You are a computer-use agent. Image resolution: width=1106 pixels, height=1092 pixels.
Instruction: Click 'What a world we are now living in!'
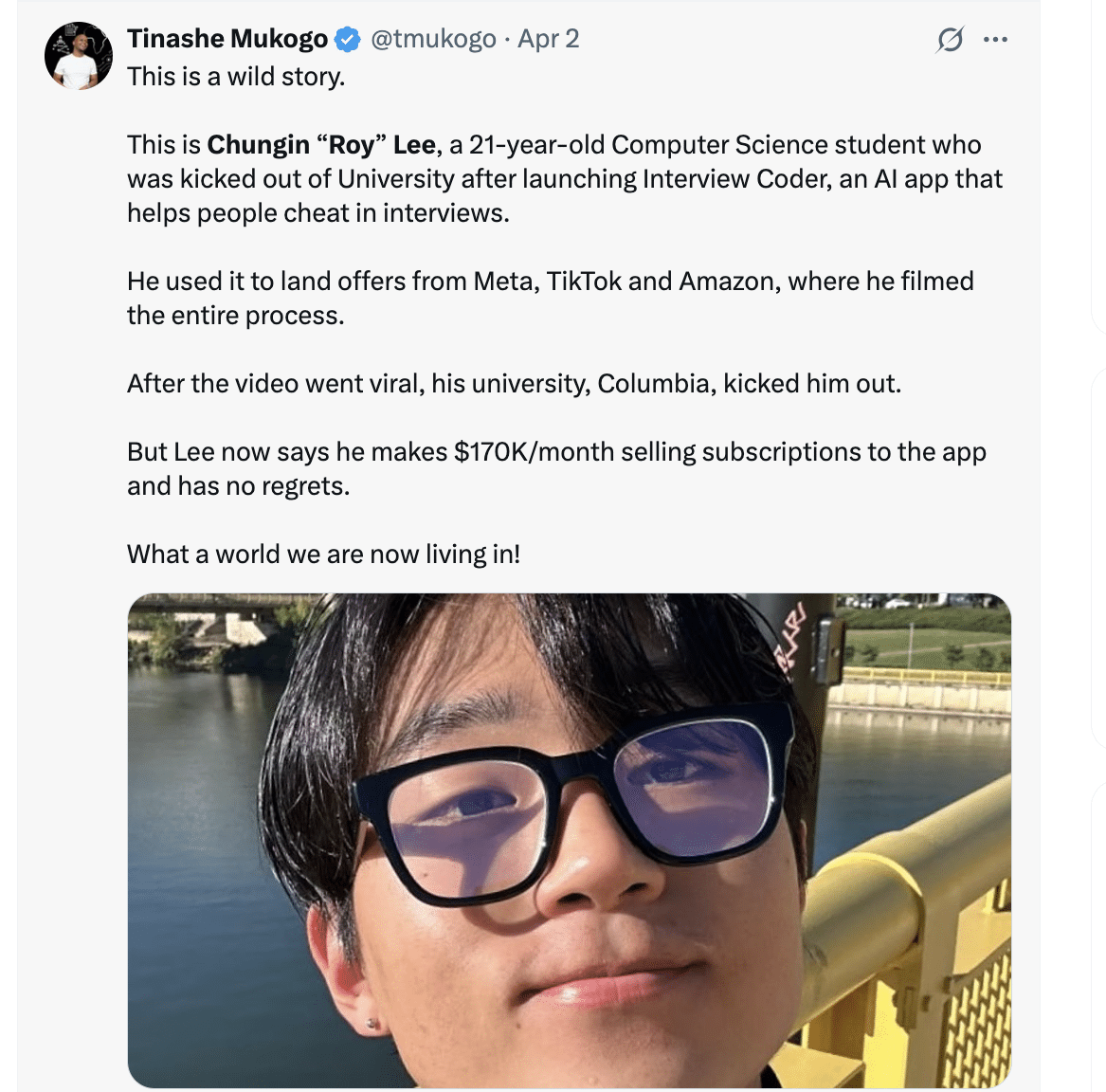pos(324,555)
